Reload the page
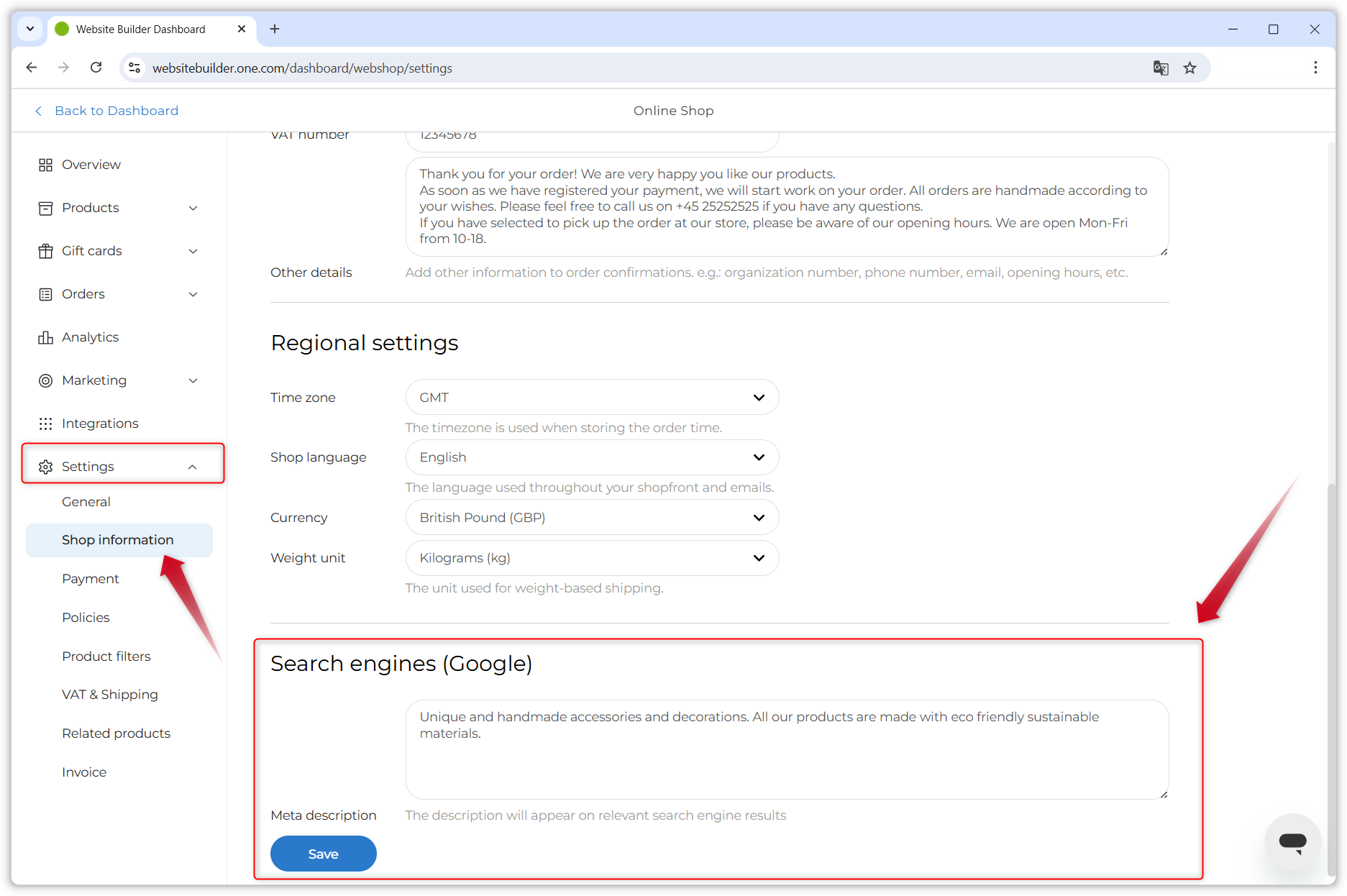This screenshot has height=896, width=1347. [x=96, y=67]
